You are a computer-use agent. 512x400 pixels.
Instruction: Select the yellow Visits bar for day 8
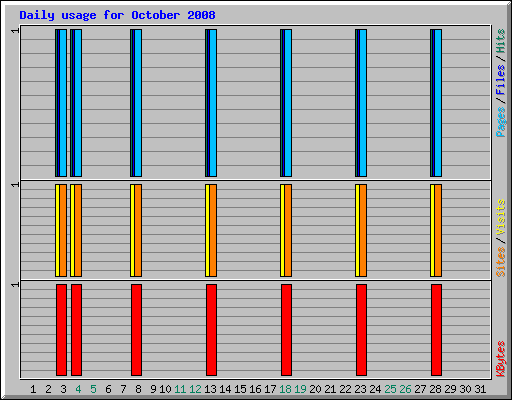pos(132,230)
